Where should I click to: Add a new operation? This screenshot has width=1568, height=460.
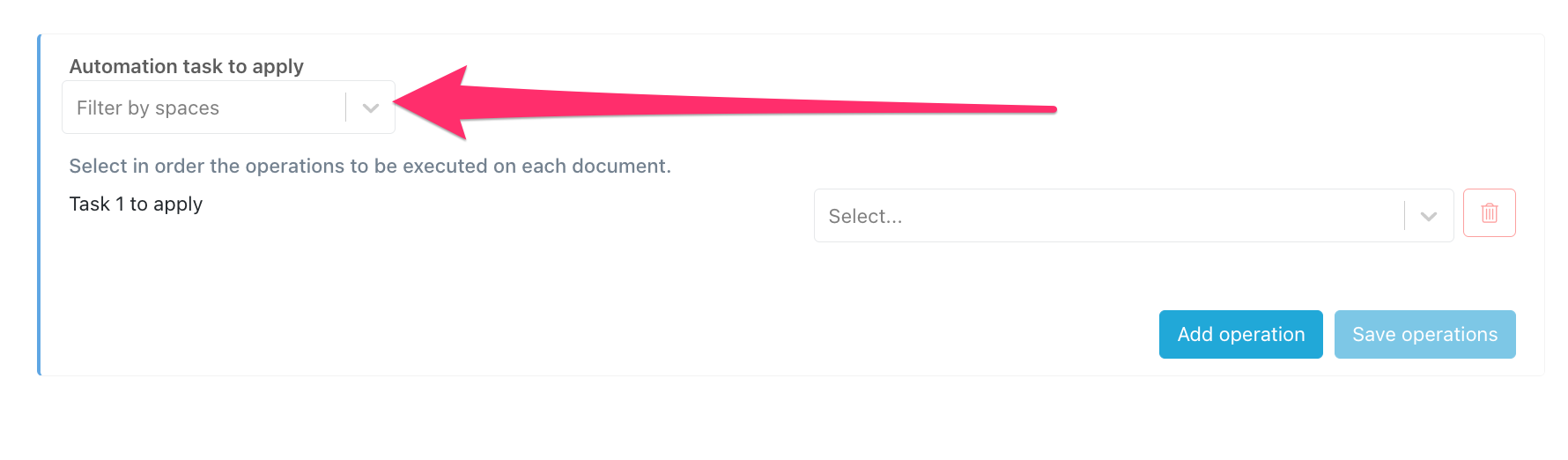point(1240,334)
